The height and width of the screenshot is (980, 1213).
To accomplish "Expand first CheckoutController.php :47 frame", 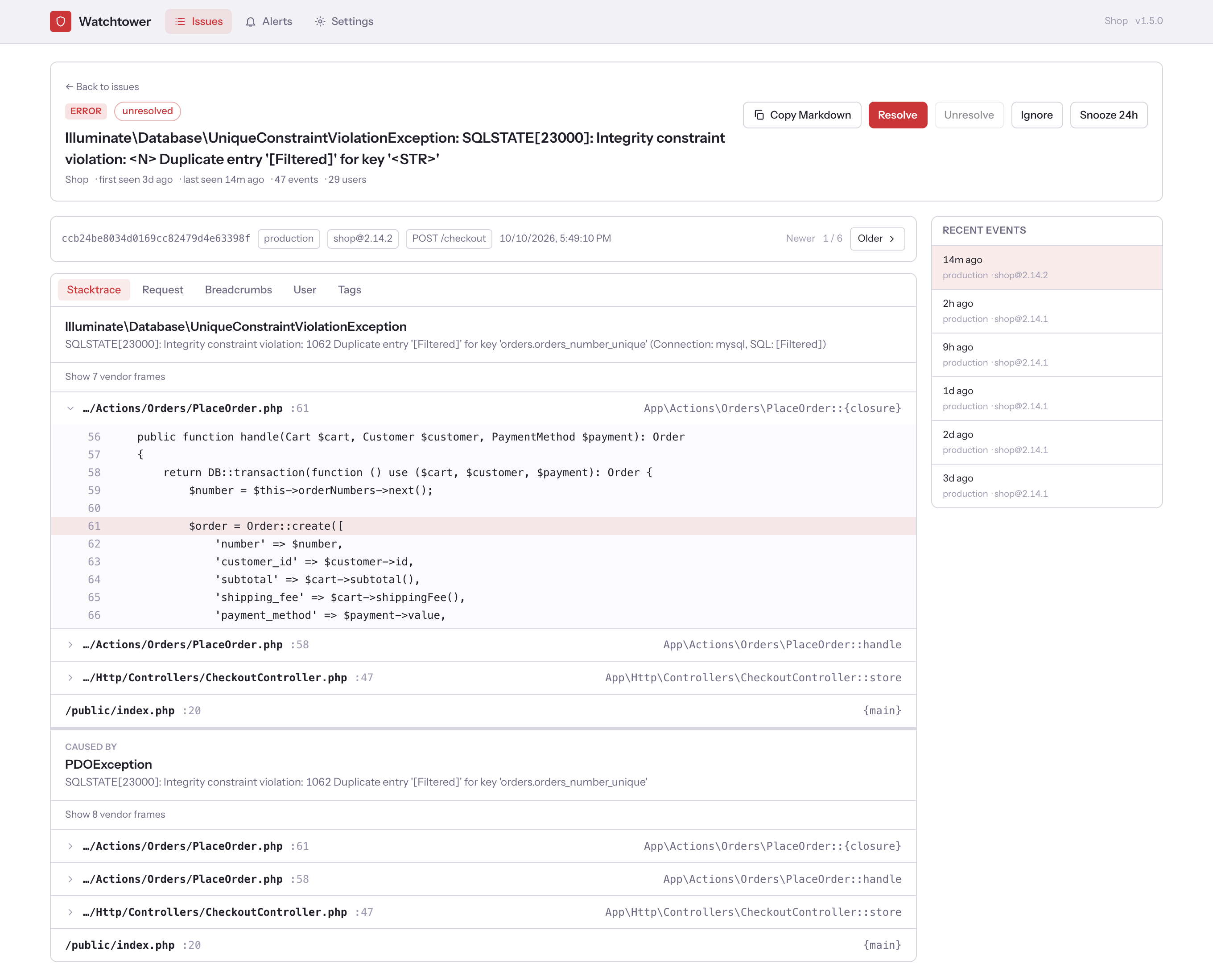I will coord(483,677).
